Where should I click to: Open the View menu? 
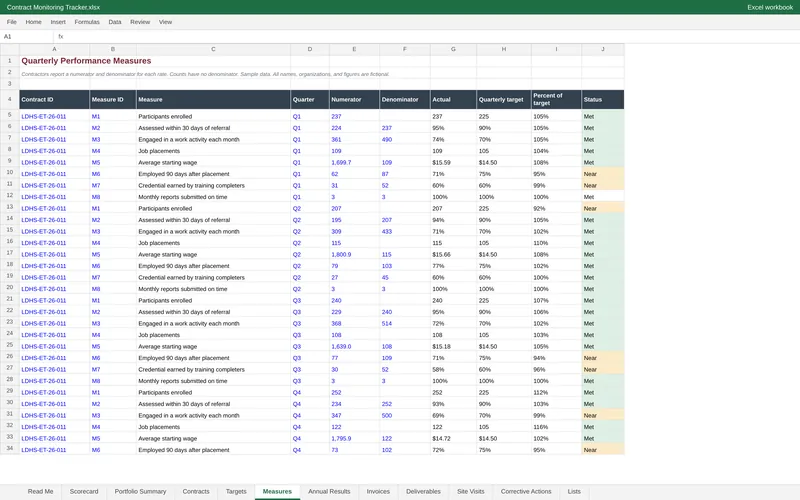point(165,22)
